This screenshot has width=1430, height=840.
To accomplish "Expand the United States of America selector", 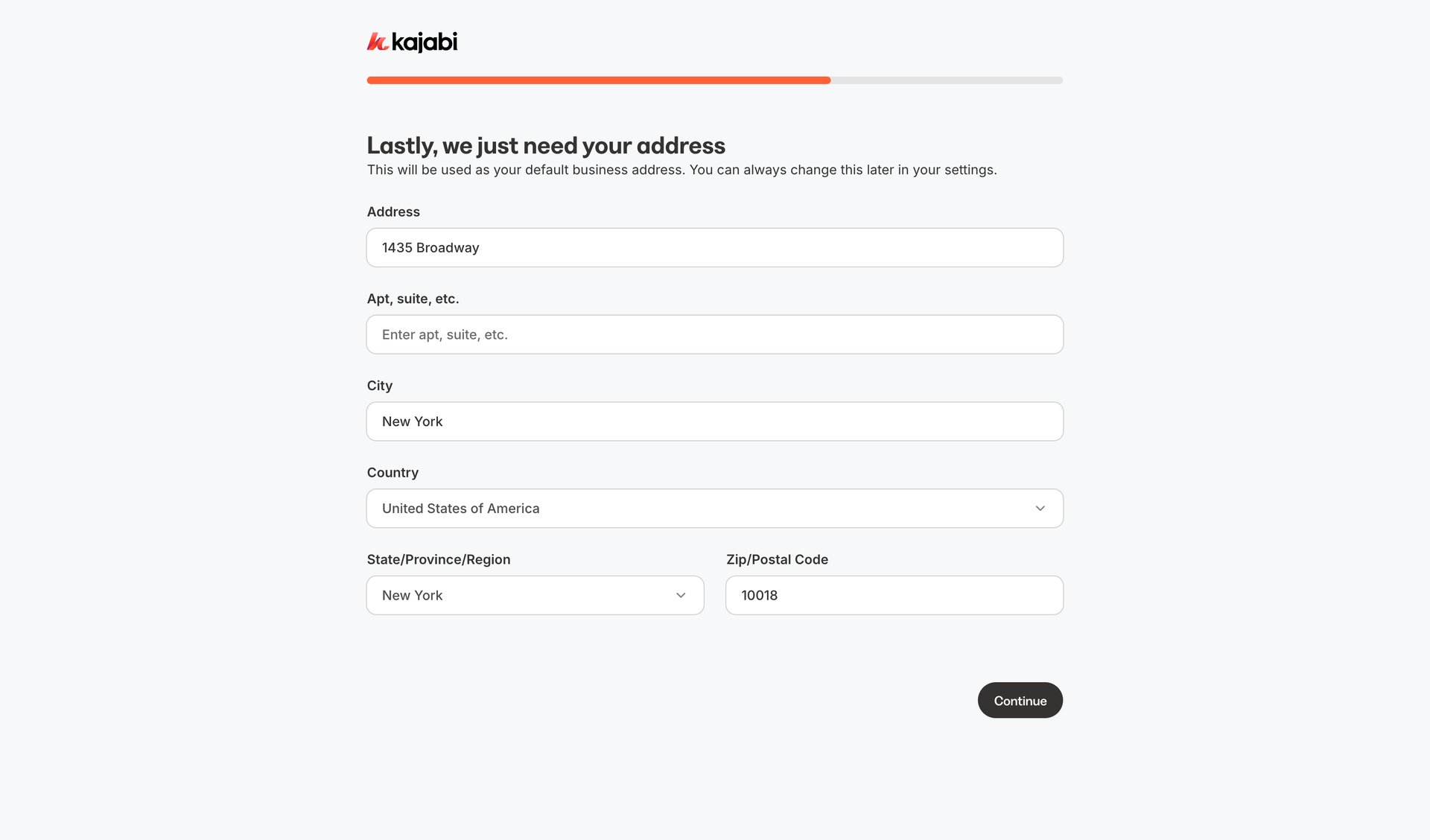I will [x=714, y=509].
